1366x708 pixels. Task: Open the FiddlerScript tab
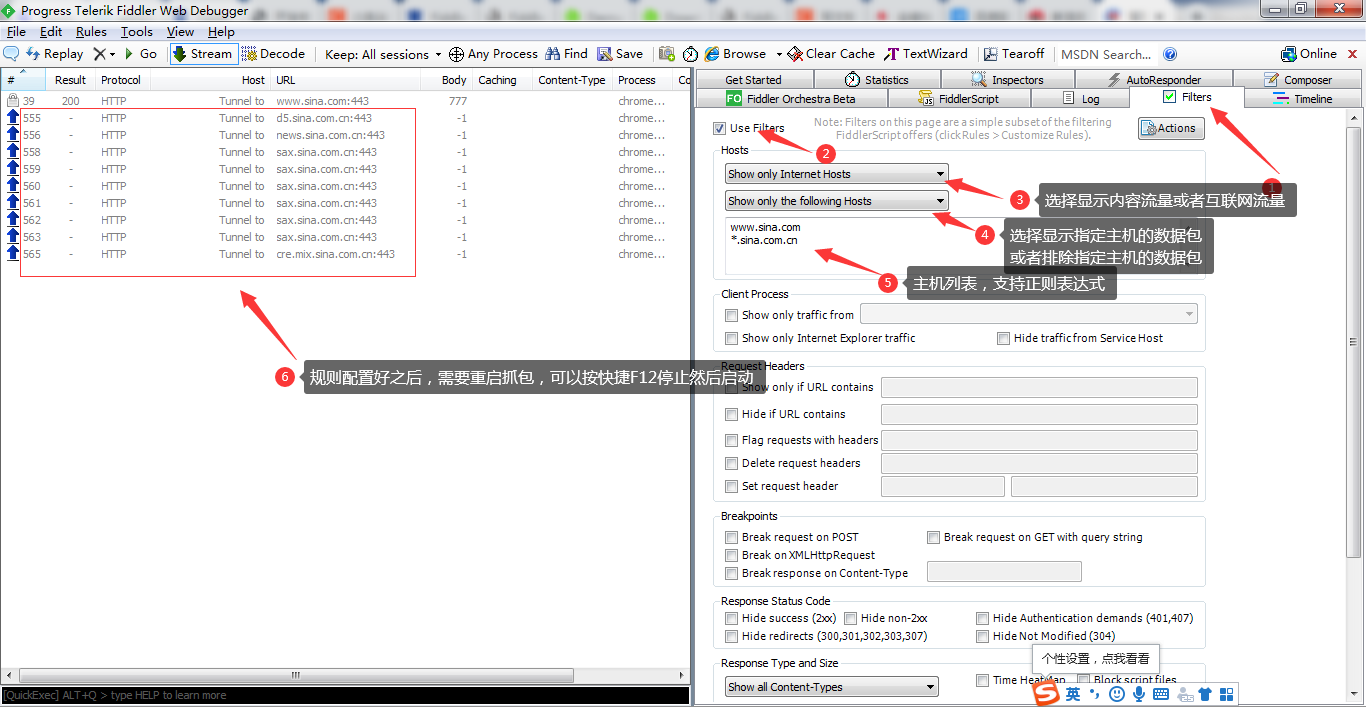tap(958, 99)
